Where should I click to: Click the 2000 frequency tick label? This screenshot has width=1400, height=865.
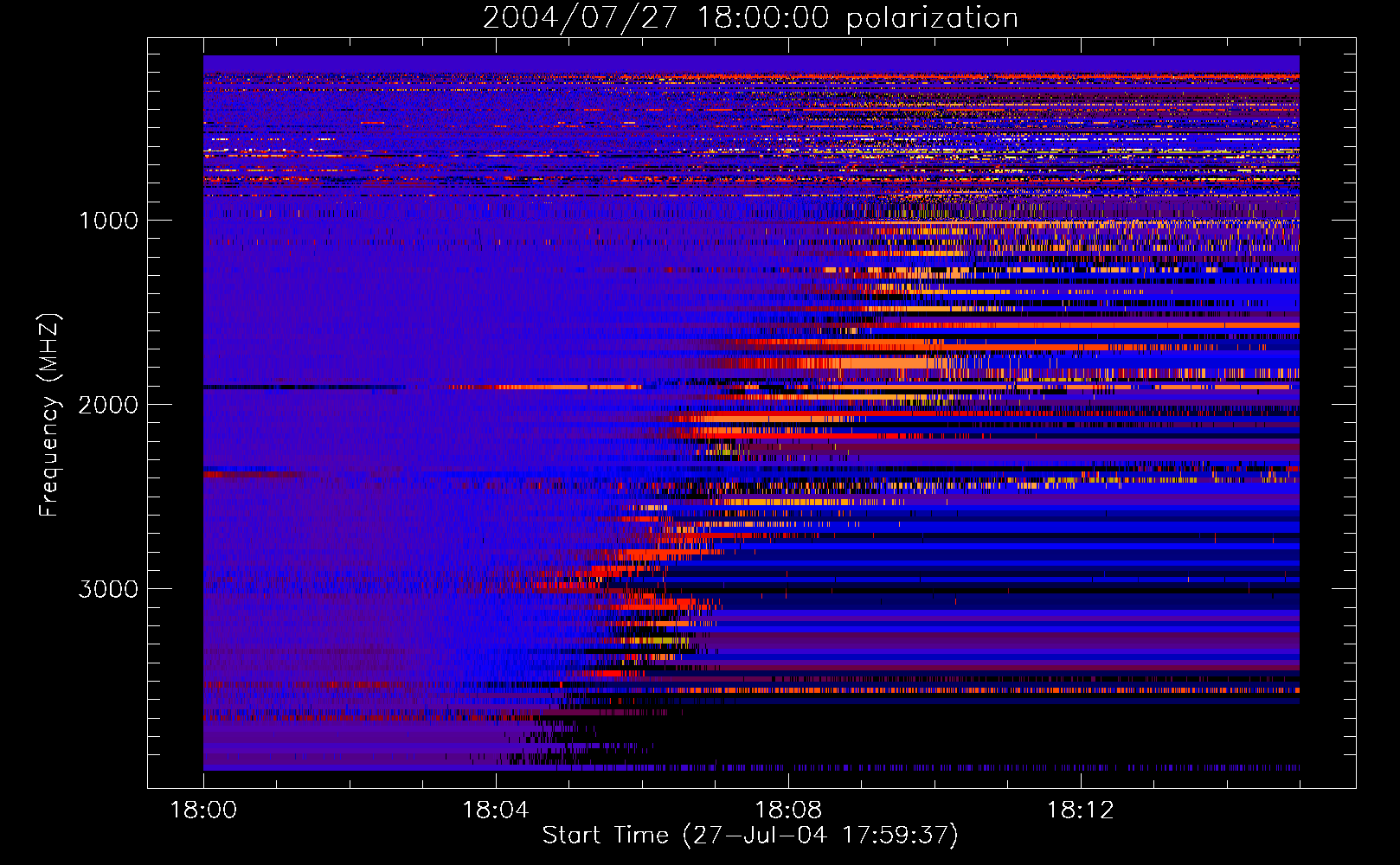108,405
